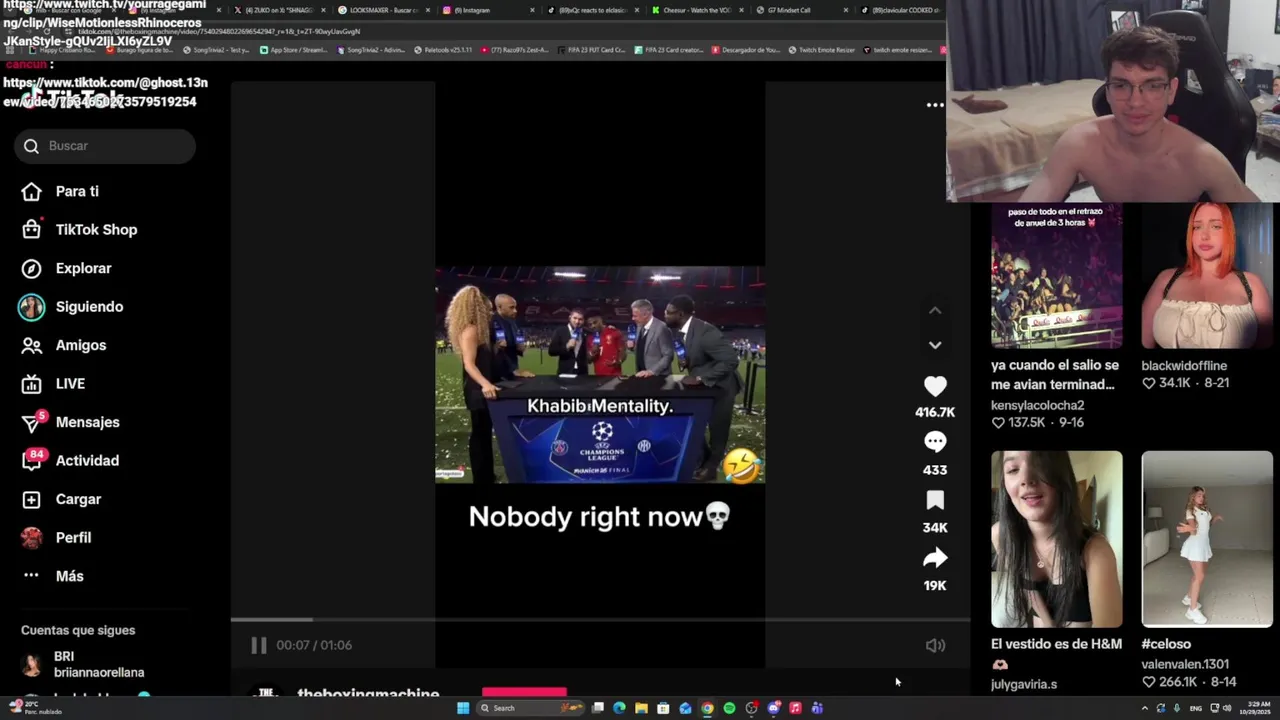Open TikTok Shop from sidebar
Viewport: 1280px width, 720px height.
coord(80,230)
